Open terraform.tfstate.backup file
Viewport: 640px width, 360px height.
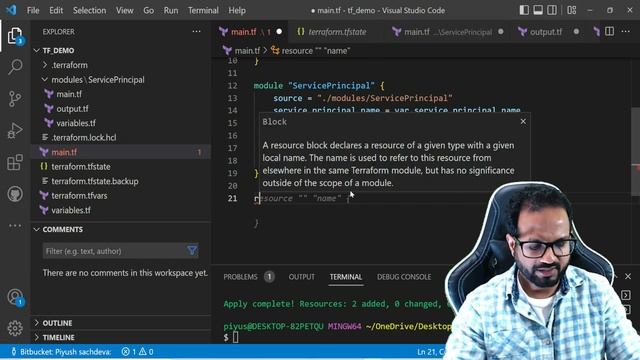(94, 181)
